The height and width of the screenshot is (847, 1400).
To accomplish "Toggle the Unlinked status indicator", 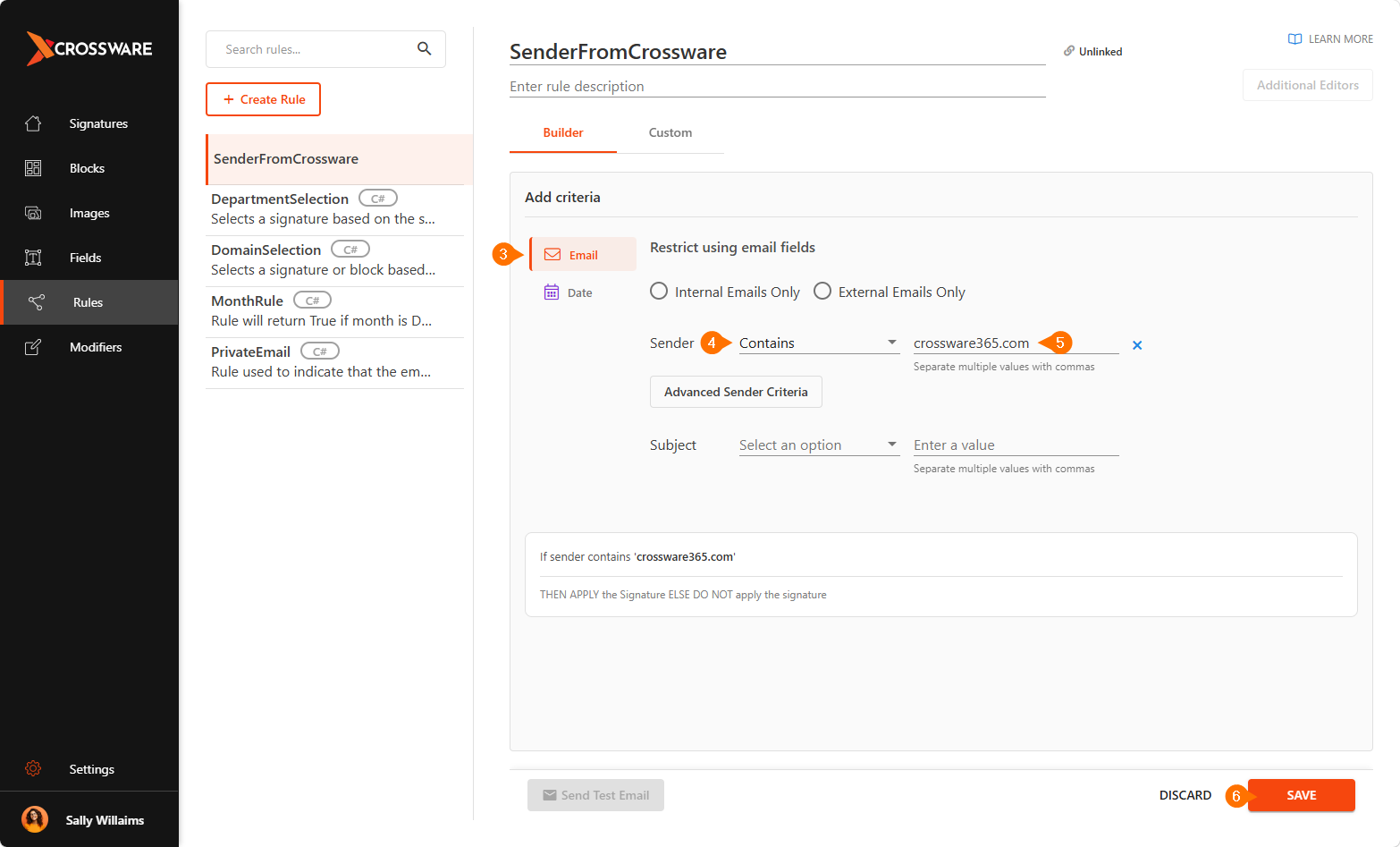I will 1092,51.
